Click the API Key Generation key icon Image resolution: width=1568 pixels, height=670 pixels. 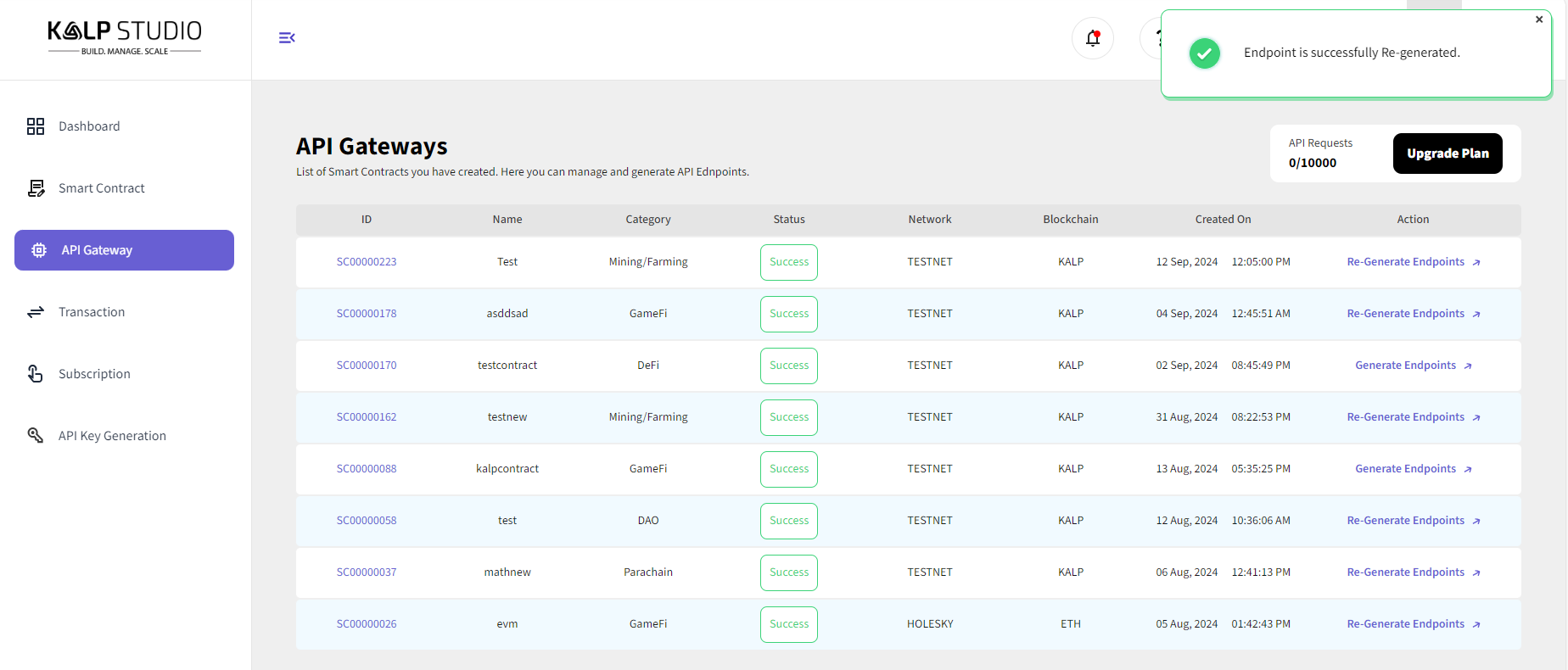pyautogui.click(x=36, y=436)
